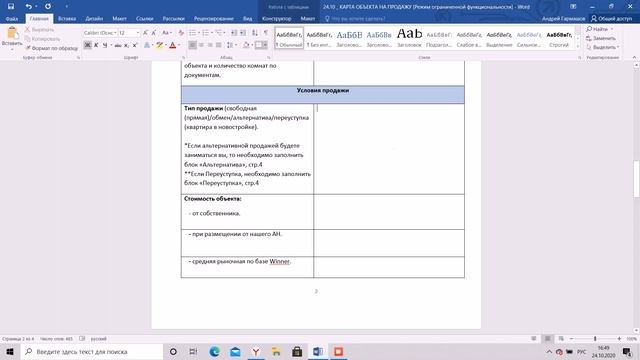Image resolution: width=640 pixels, height=360 pixels.
Task: Collapse the ribbon with the arrow
Action: [634, 58]
